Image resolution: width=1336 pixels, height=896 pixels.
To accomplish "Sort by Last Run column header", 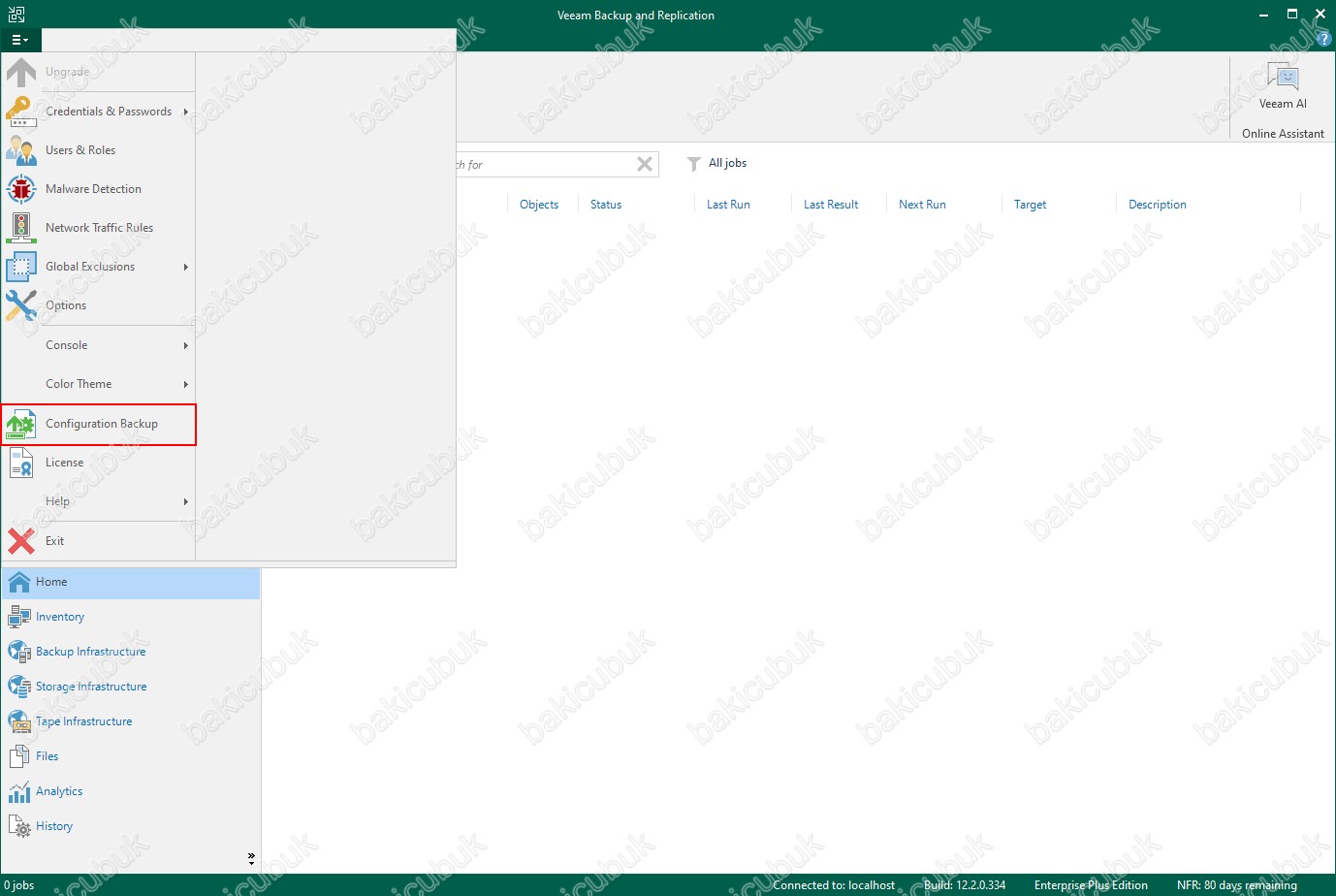I will coord(728,205).
